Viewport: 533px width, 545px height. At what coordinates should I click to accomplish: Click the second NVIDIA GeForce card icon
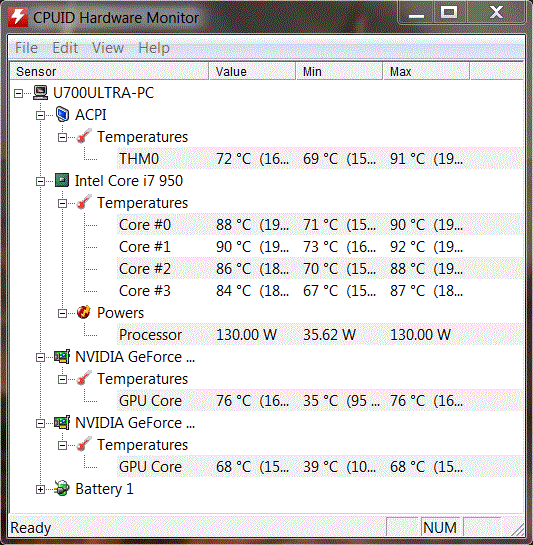click(x=62, y=423)
